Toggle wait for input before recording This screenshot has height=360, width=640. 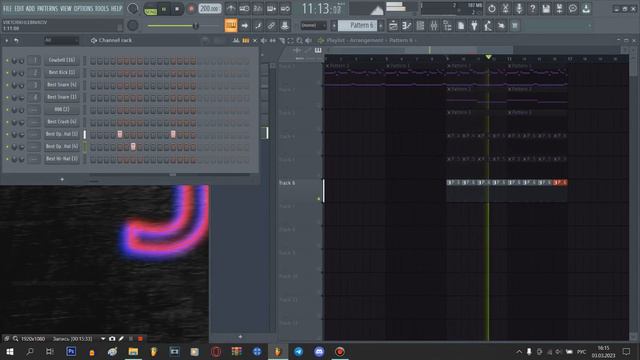pyautogui.click(x=244, y=8)
